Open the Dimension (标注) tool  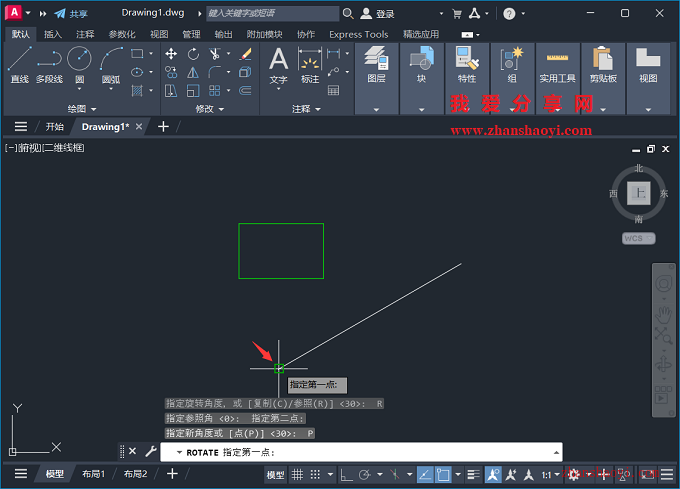pyautogui.click(x=310, y=65)
